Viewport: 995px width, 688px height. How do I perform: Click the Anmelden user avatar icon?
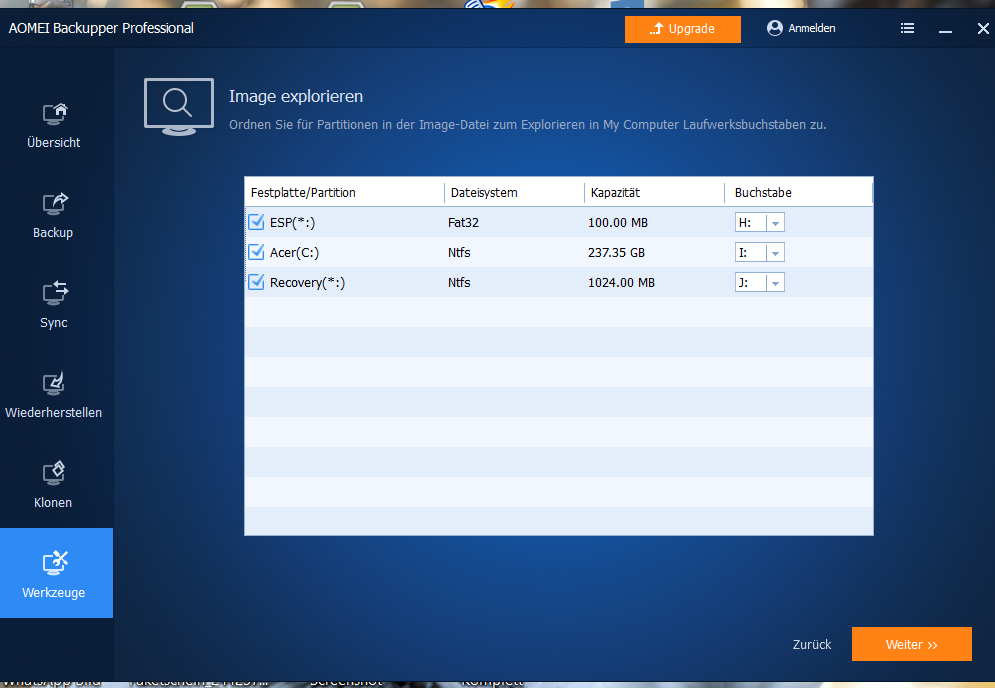(775, 28)
